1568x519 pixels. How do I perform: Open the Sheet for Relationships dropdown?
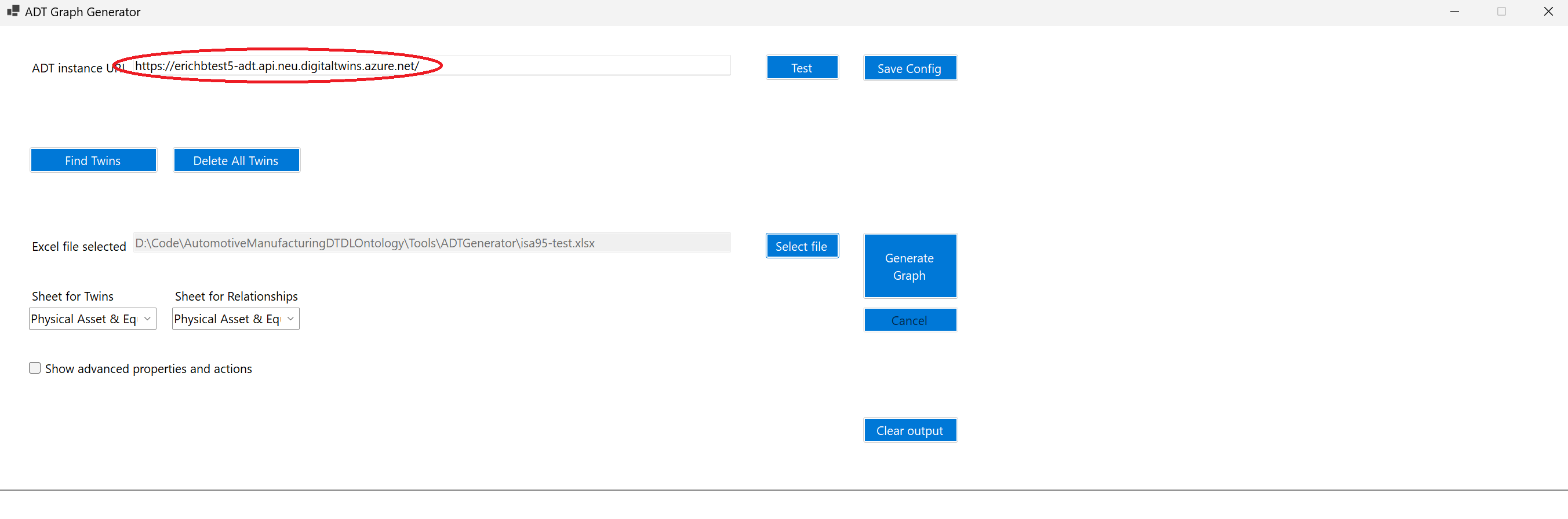pos(235,319)
